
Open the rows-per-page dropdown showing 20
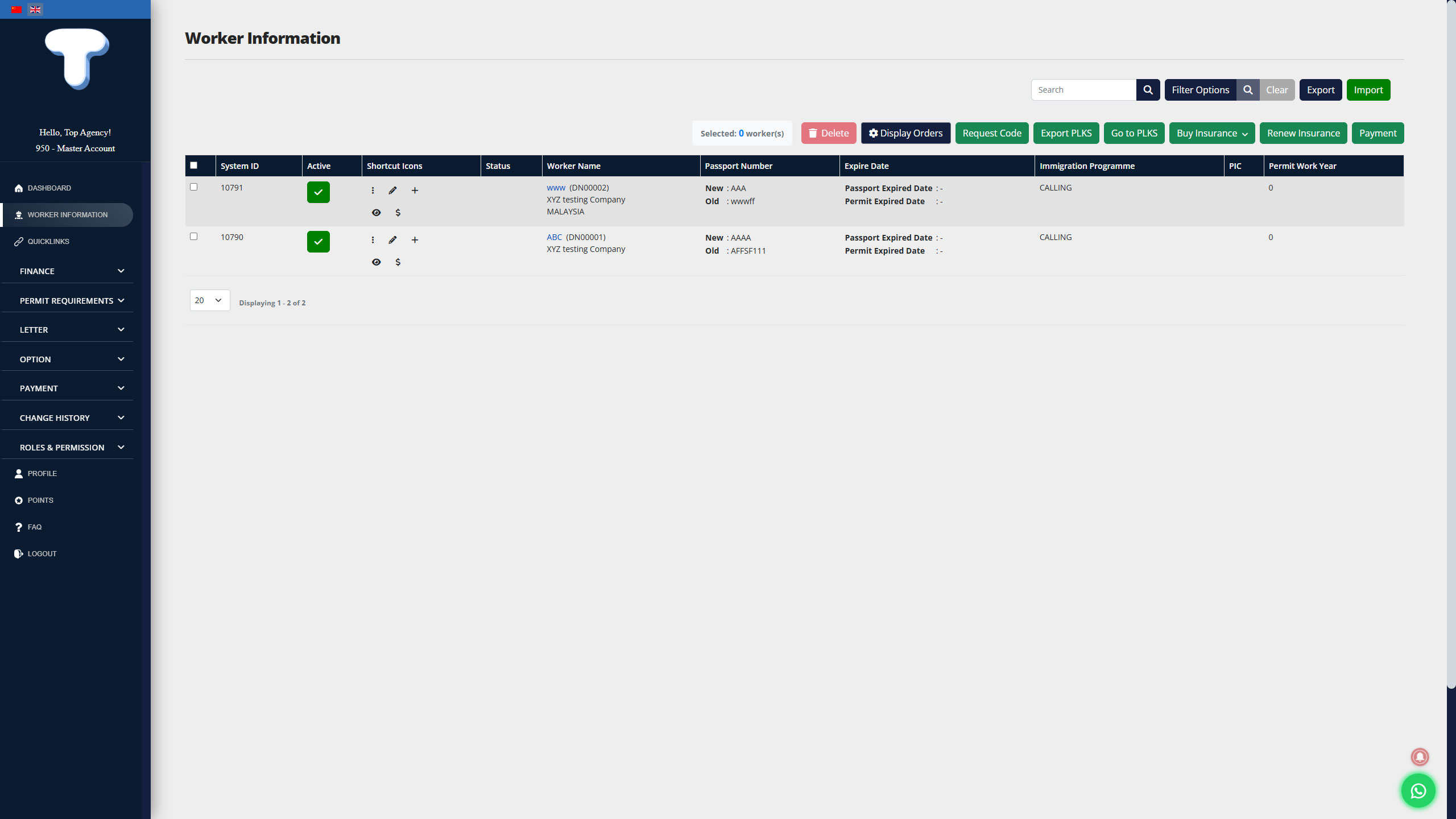210,300
